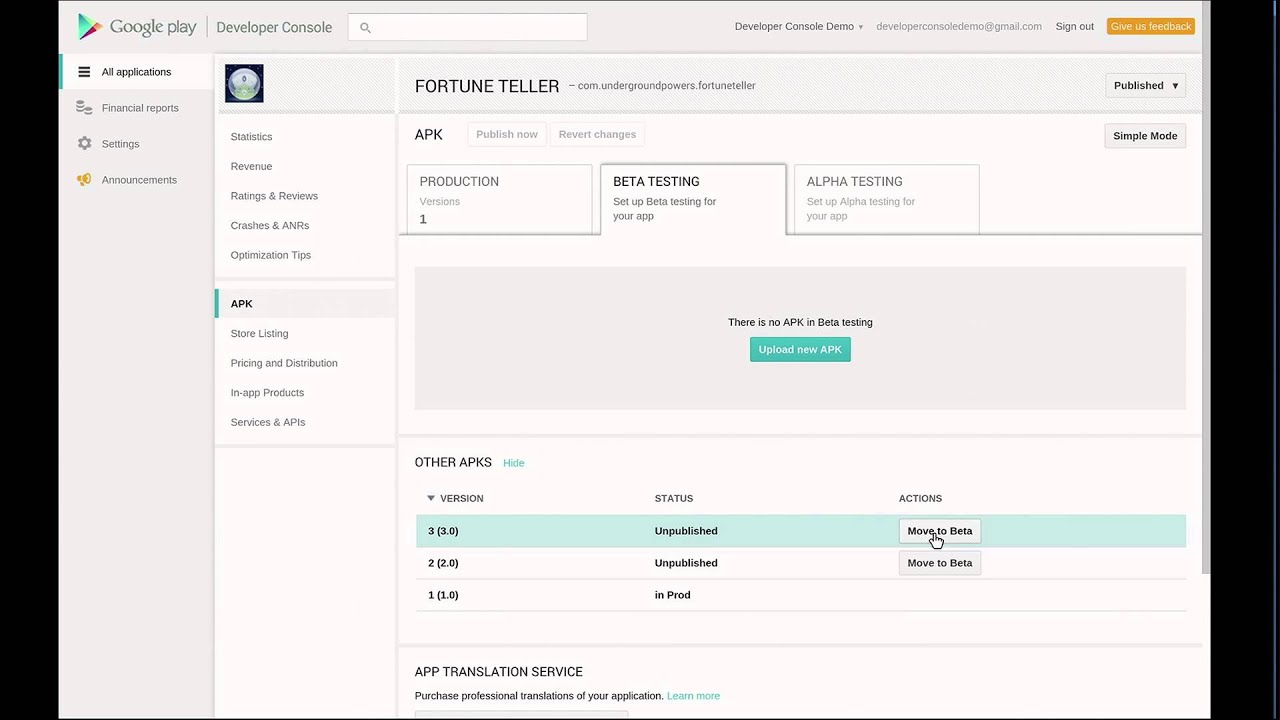Click the All applications menu icon
The image size is (1280, 720).
(84, 72)
